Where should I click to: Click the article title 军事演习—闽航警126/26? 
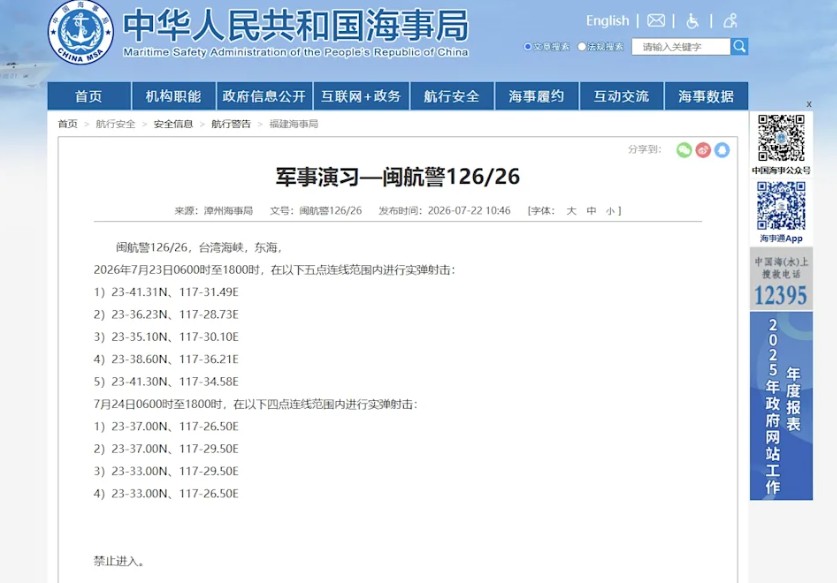point(398,177)
